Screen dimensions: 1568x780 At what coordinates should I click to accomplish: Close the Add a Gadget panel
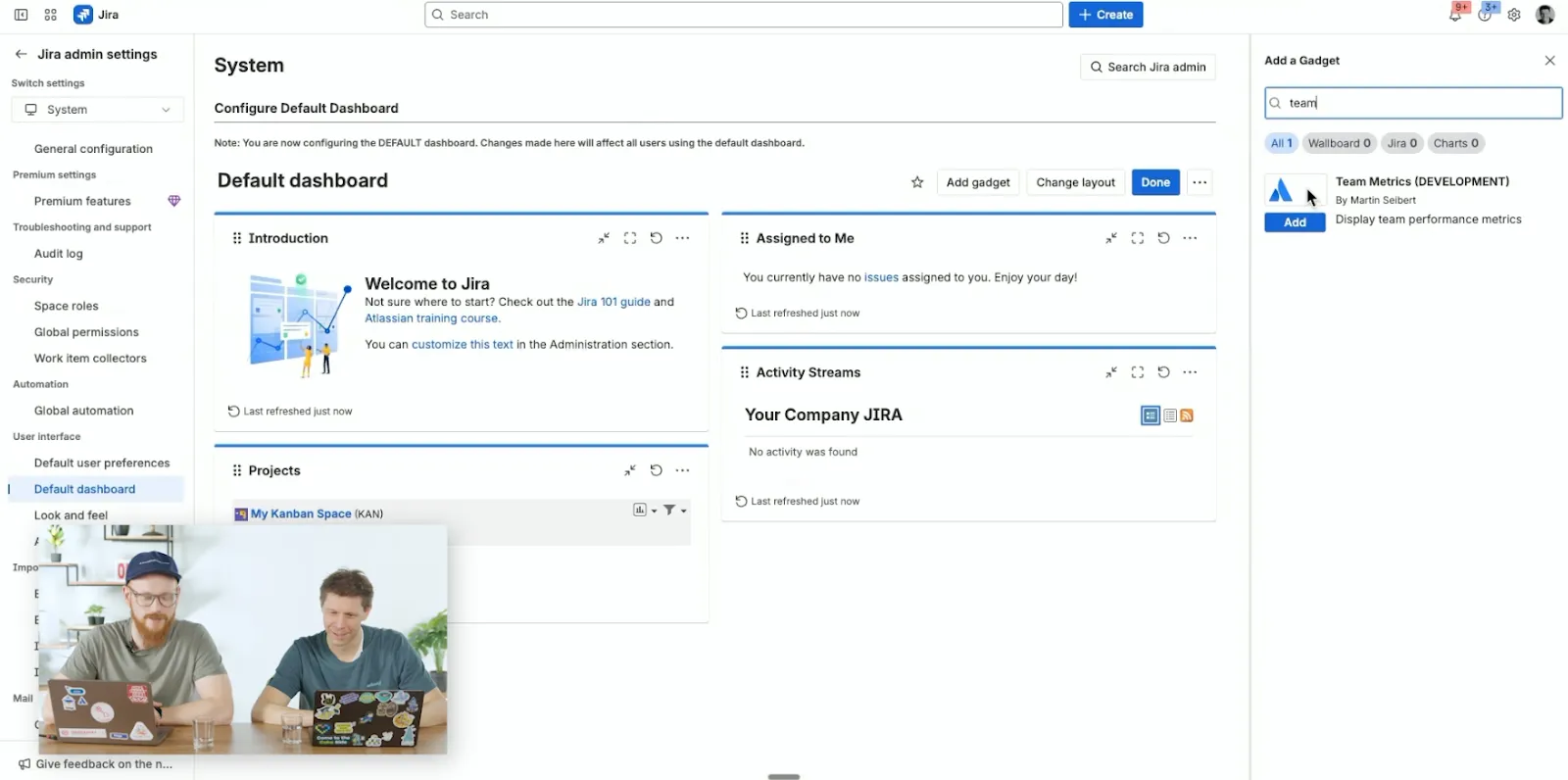tap(1549, 61)
